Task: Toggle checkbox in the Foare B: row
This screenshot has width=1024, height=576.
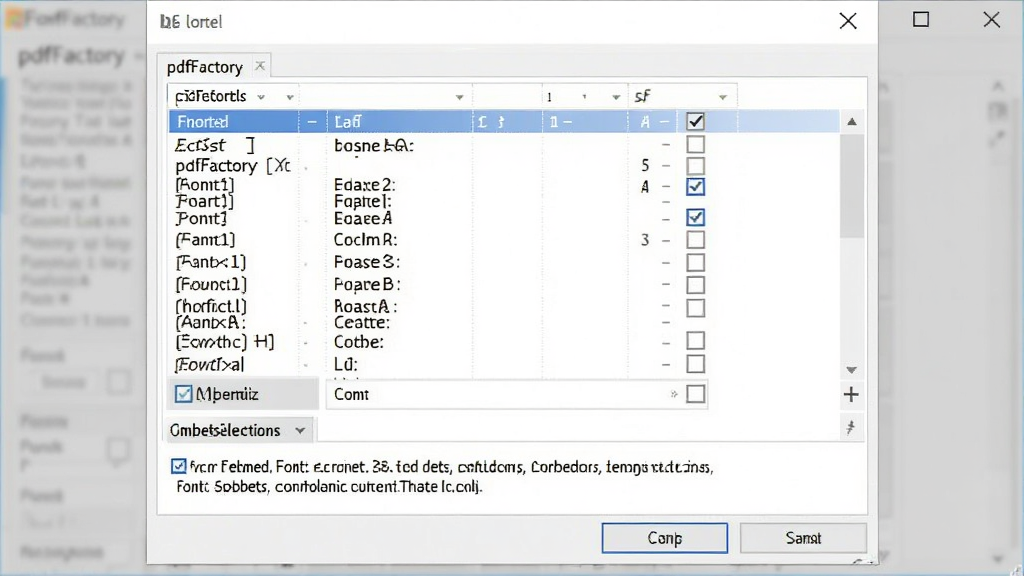Action: (x=695, y=285)
